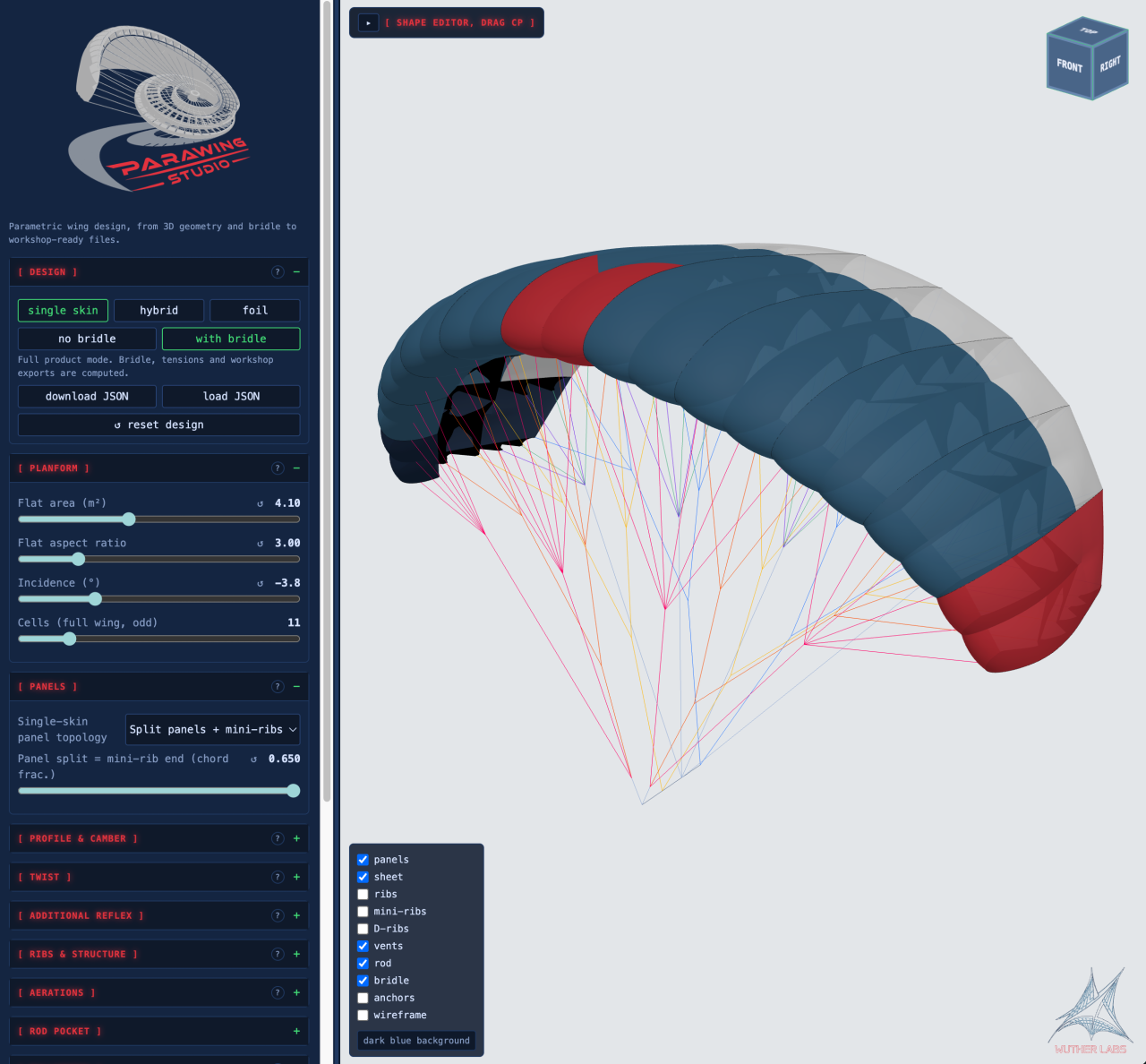Select foil design type
The width and height of the screenshot is (1146, 1064).
[255, 311]
